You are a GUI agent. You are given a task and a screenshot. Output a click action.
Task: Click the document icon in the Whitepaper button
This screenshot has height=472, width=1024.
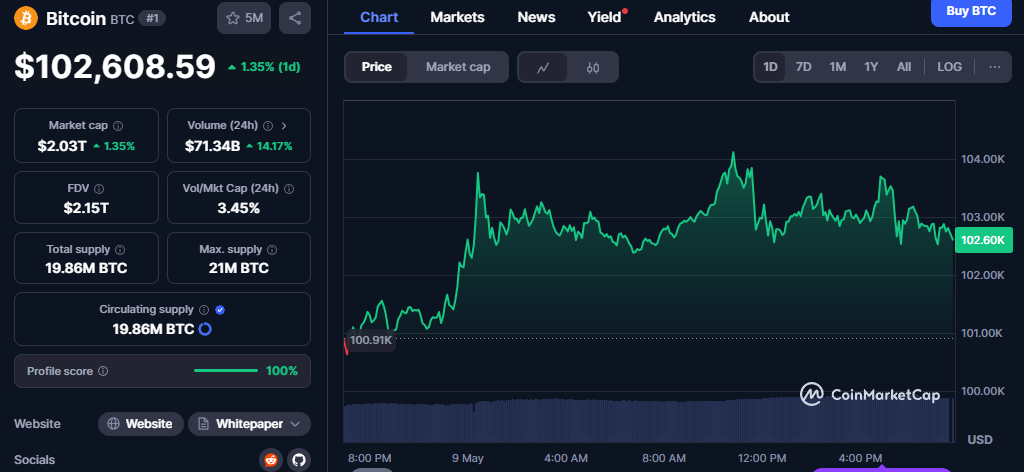204,424
